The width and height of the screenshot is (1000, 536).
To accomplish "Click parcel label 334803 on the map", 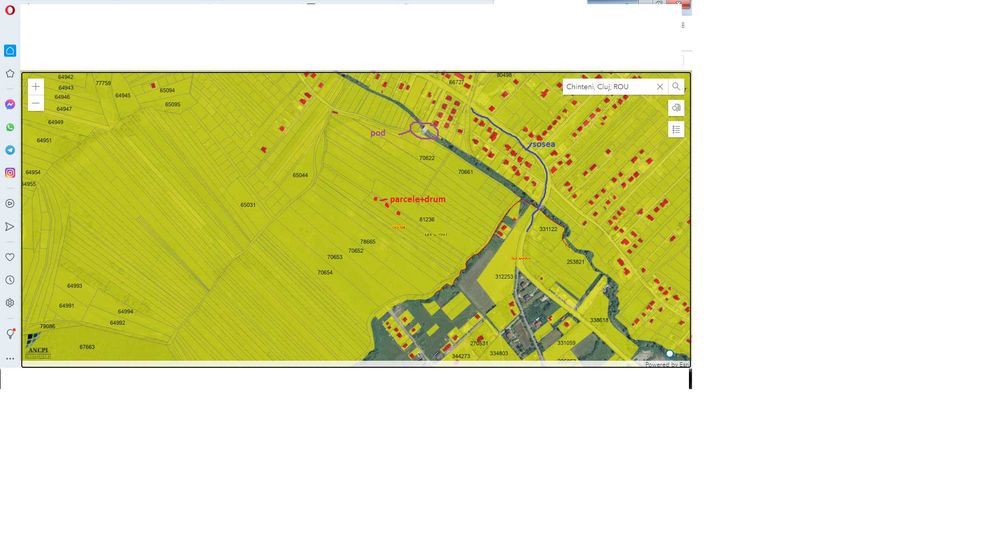I will pyautogui.click(x=499, y=353).
